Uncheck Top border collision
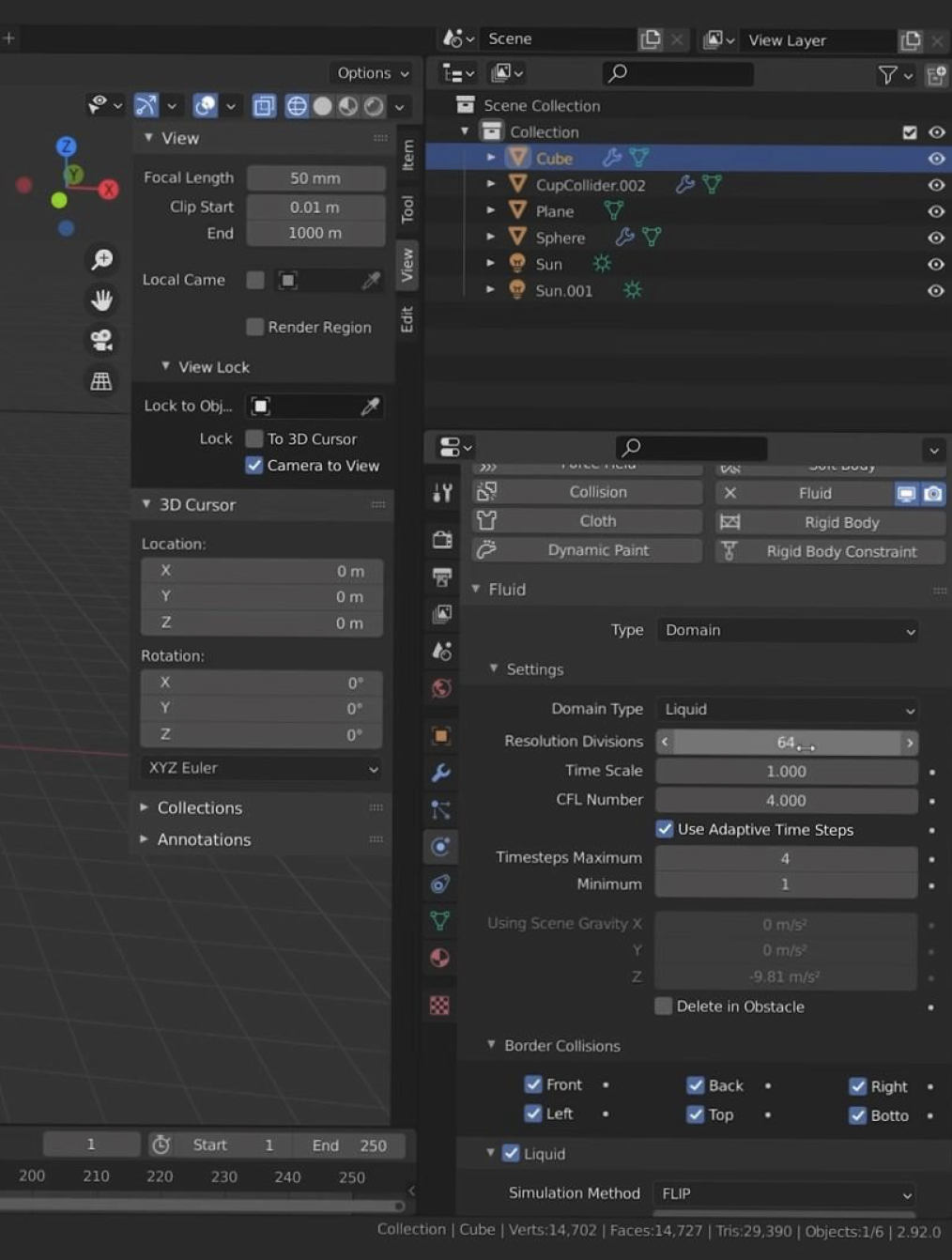Viewport: 952px width, 1260px height. tap(696, 1114)
